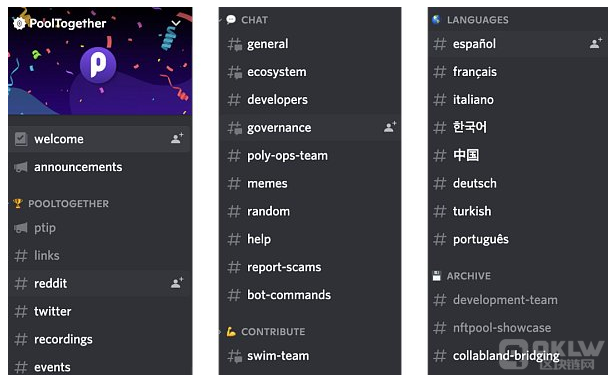Viewport: 608px width, 375px height.
Task: Click the rules checkbox icon beside welcome
Action: pos(21,139)
